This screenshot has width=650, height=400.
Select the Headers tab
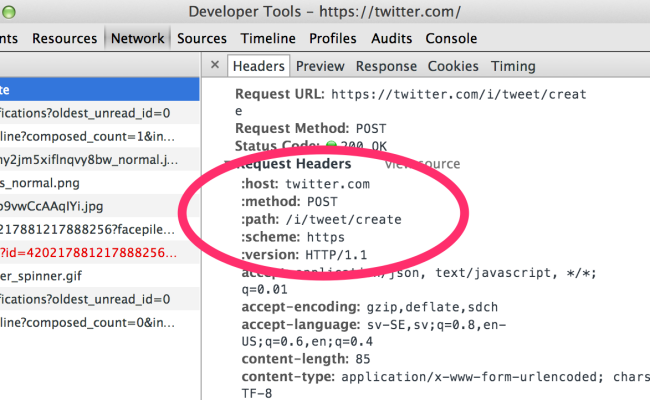(259, 66)
